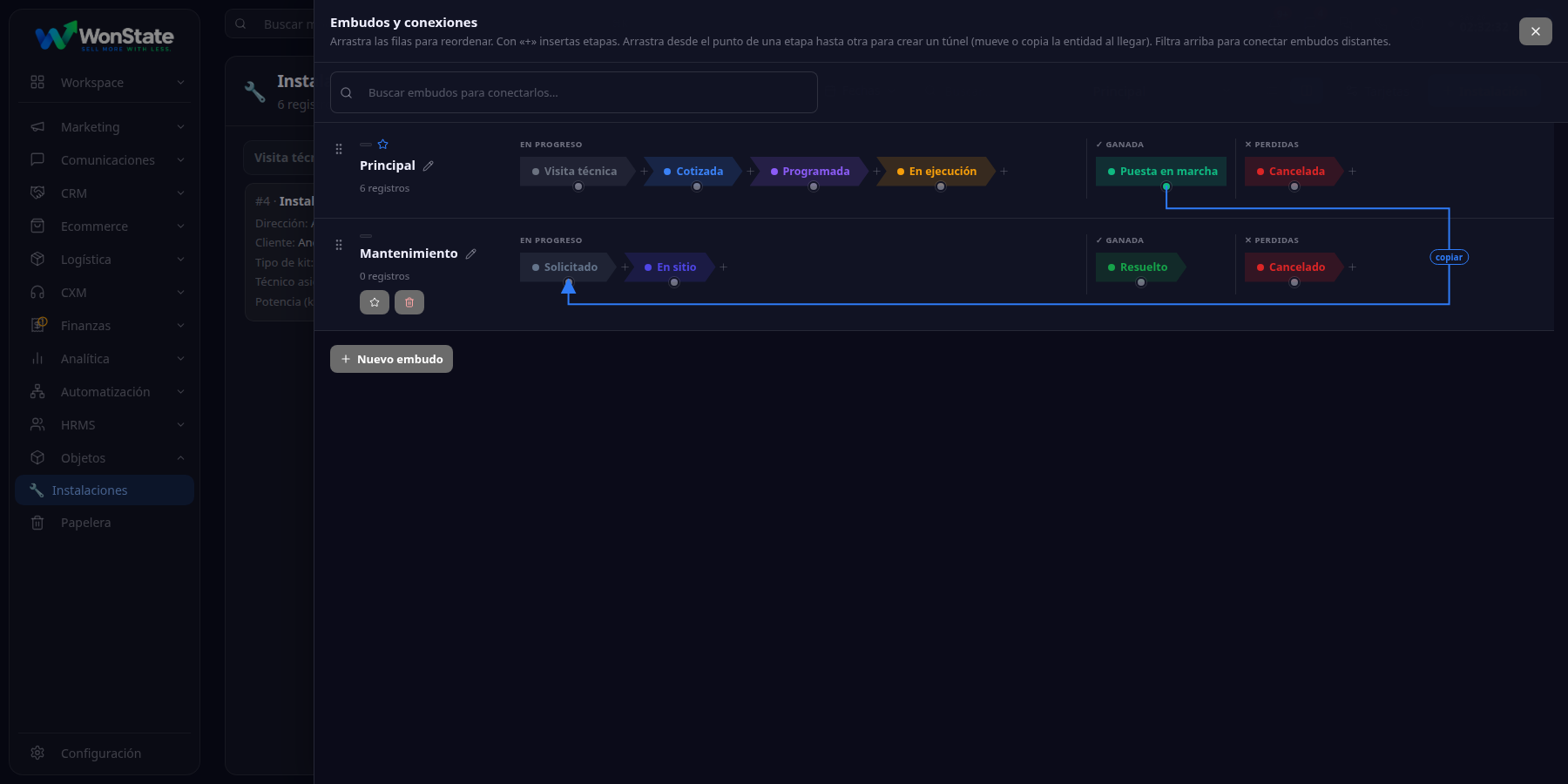1568x784 pixels.
Task: Click the drag handle of the Principal row
Action: 339,149
